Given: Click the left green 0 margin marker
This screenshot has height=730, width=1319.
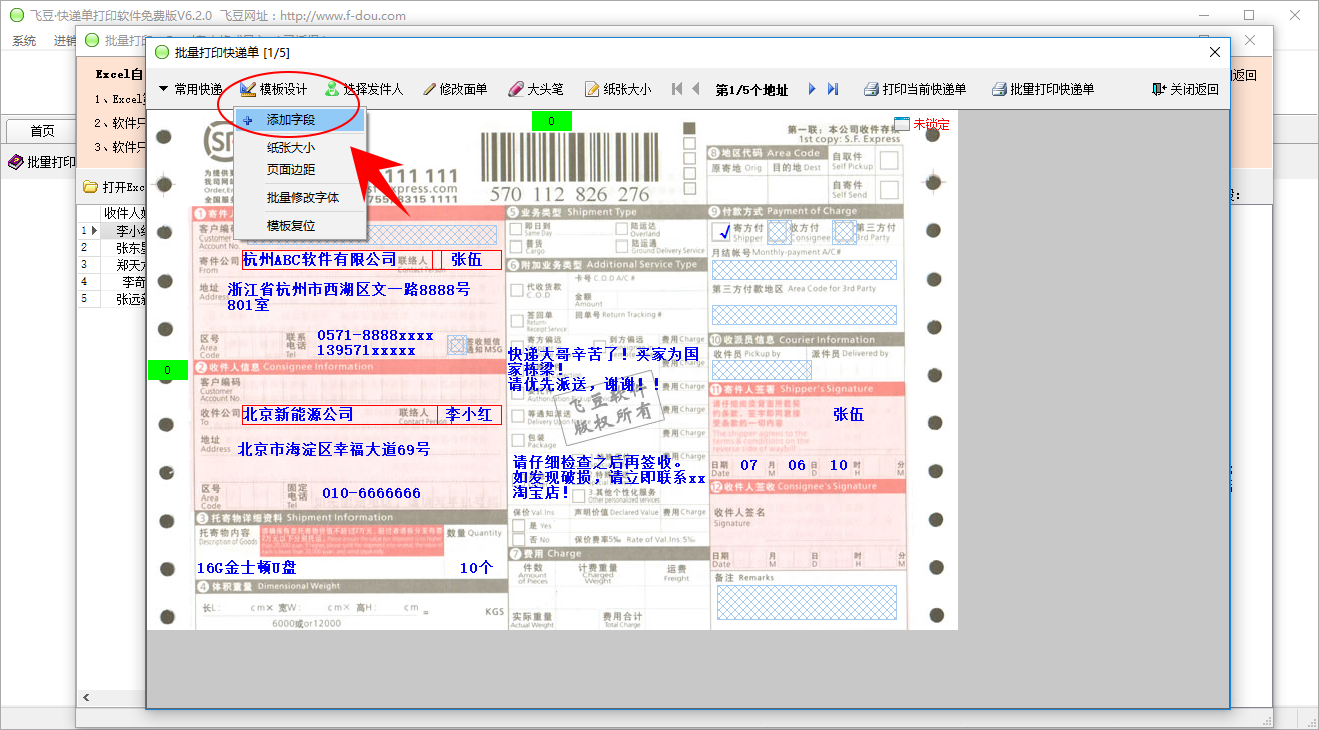Looking at the screenshot, I should (168, 370).
